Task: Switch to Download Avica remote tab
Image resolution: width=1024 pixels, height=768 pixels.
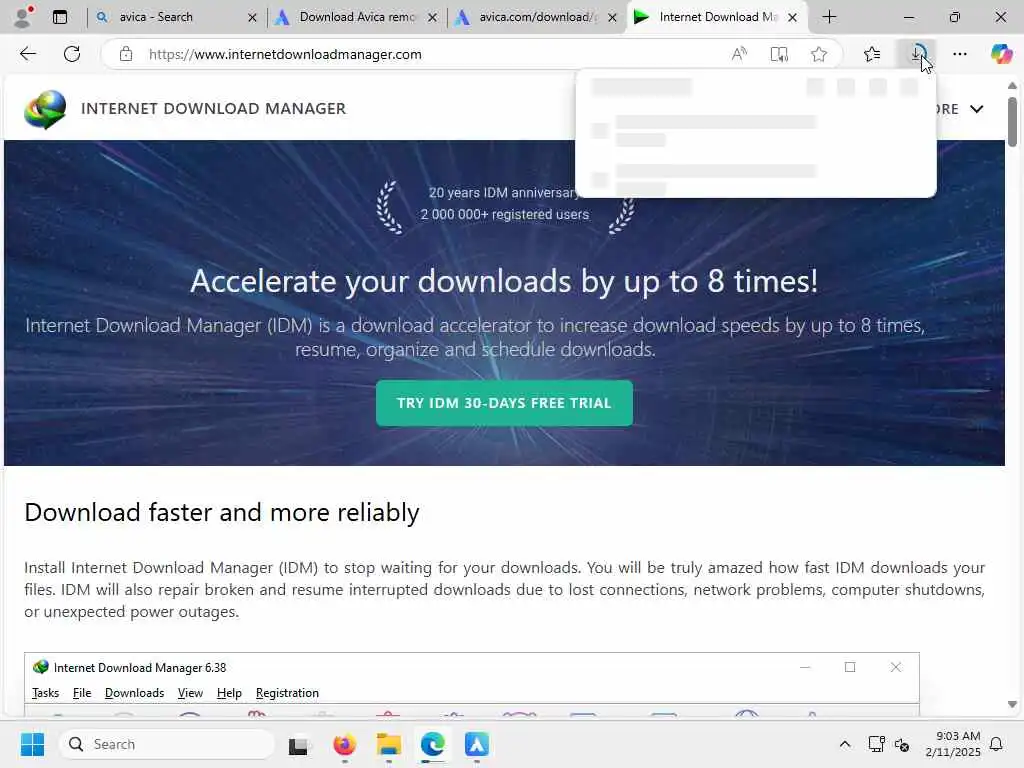Action: click(x=357, y=17)
